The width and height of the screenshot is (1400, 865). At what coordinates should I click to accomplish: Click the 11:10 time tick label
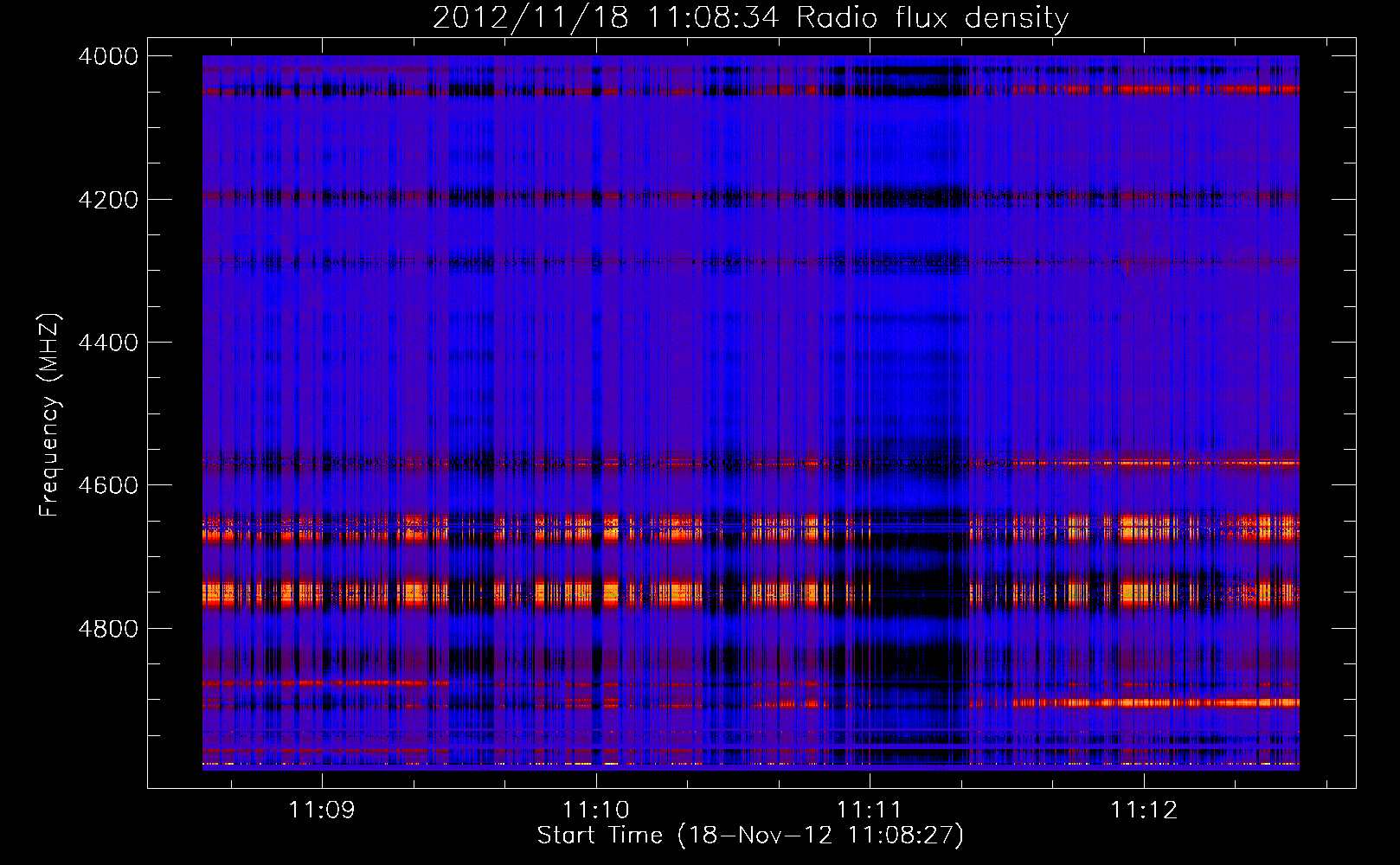pos(596,811)
